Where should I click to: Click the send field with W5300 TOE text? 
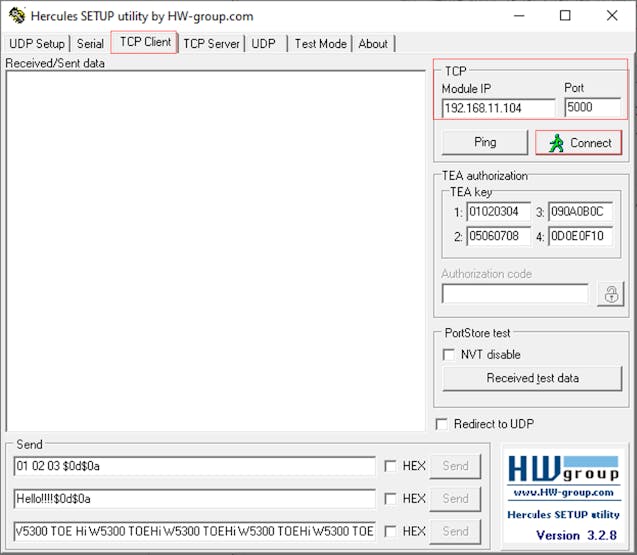(x=195, y=531)
